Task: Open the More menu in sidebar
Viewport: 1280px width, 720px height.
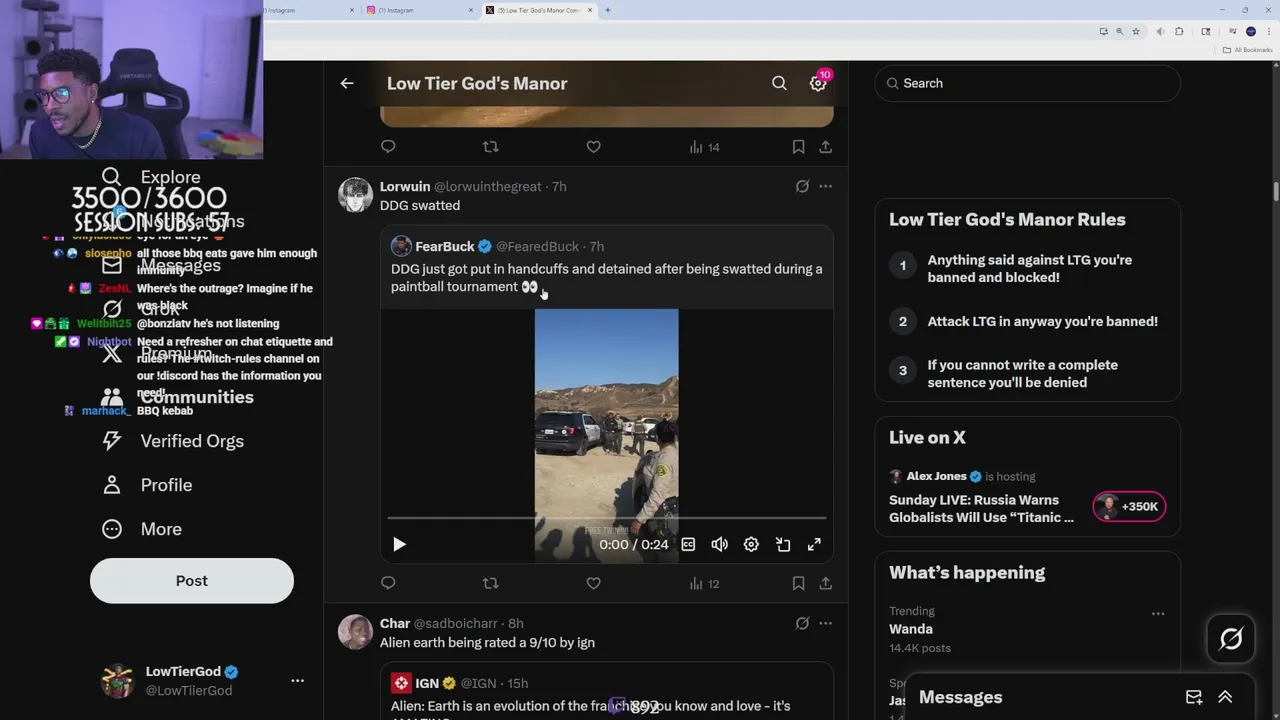Action: point(142,529)
